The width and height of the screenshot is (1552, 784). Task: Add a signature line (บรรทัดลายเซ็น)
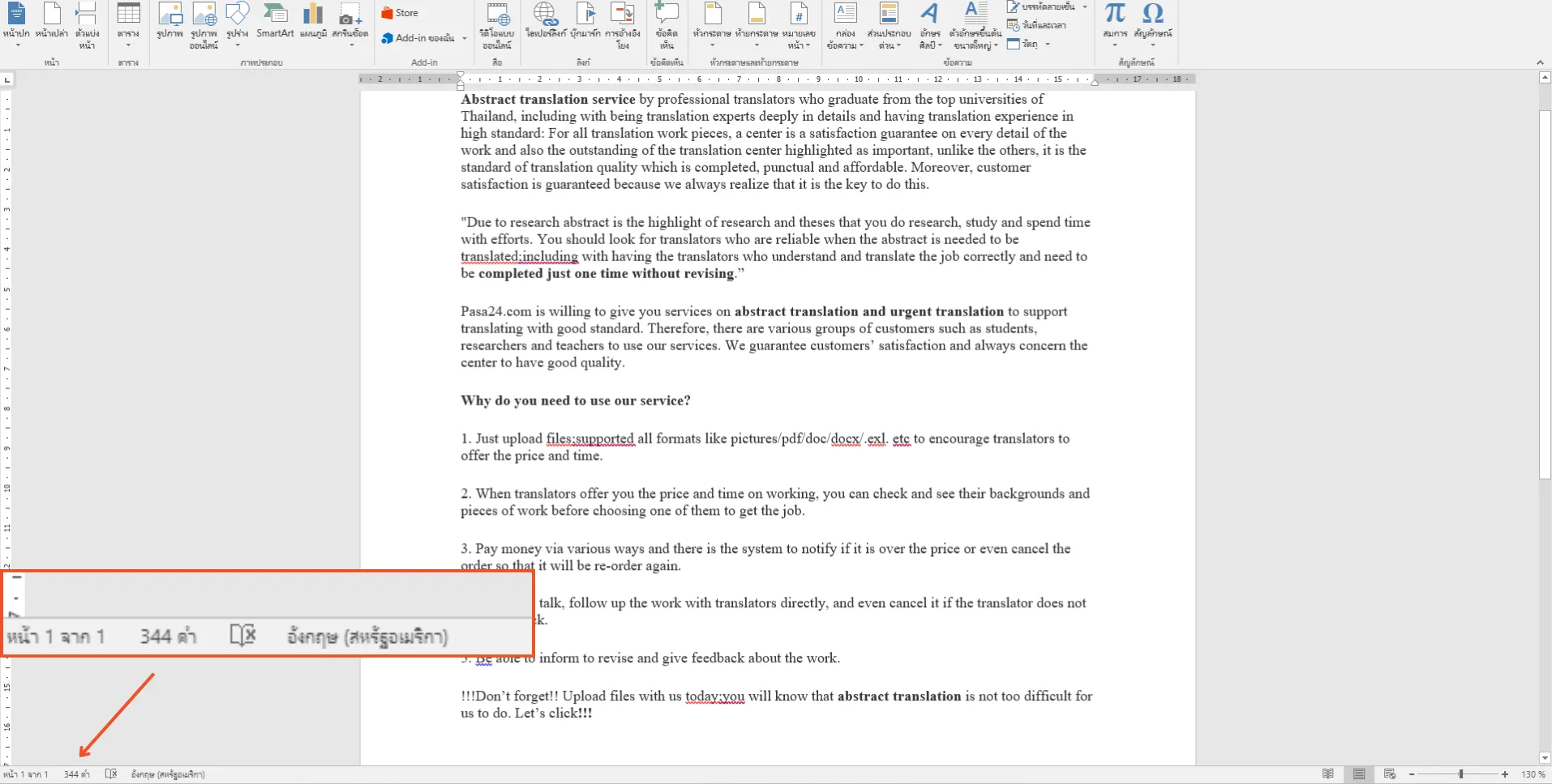tap(1041, 6)
